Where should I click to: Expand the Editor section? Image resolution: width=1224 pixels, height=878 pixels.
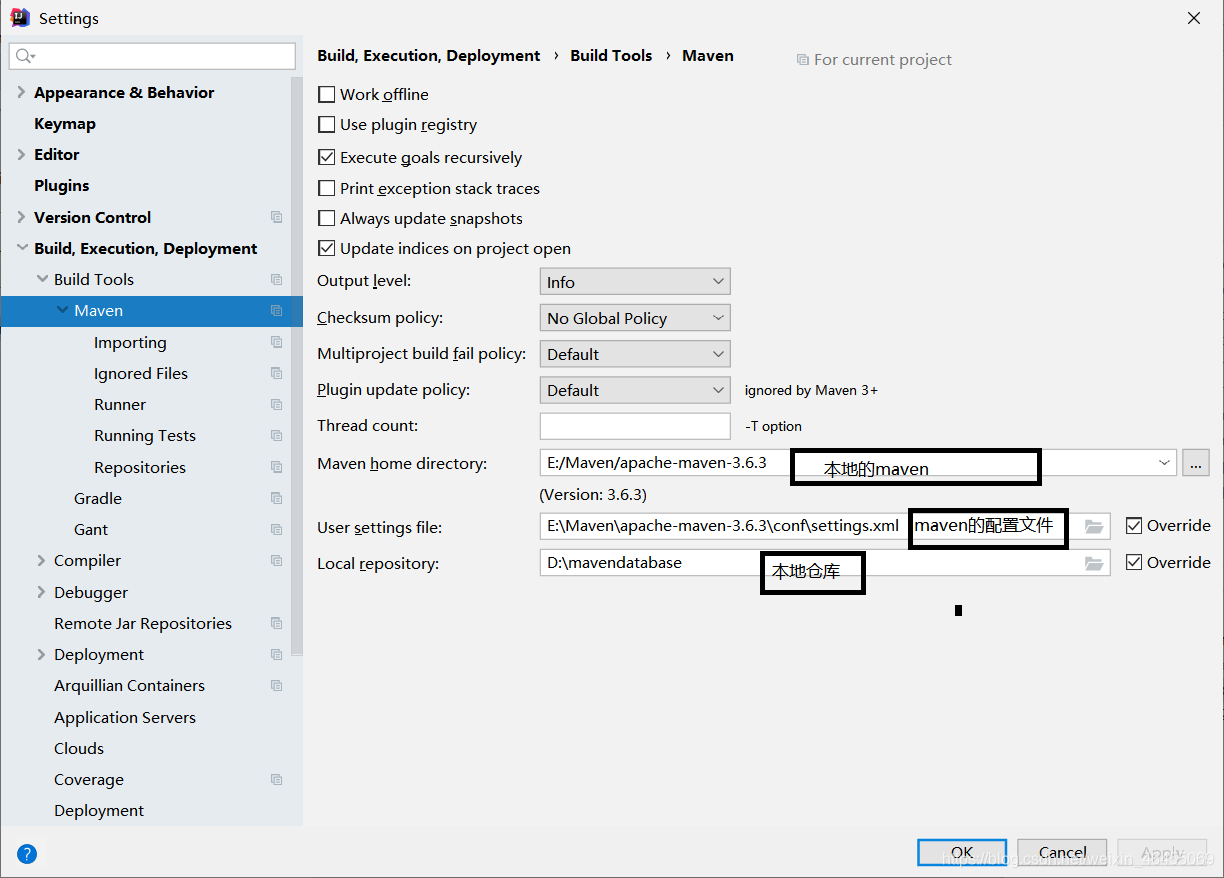tap(21, 154)
